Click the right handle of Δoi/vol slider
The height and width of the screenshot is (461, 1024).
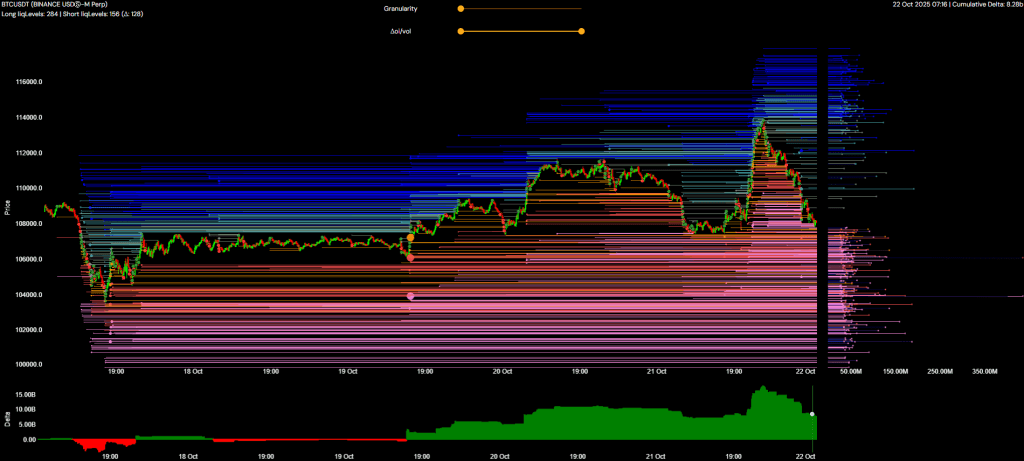pyautogui.click(x=581, y=31)
